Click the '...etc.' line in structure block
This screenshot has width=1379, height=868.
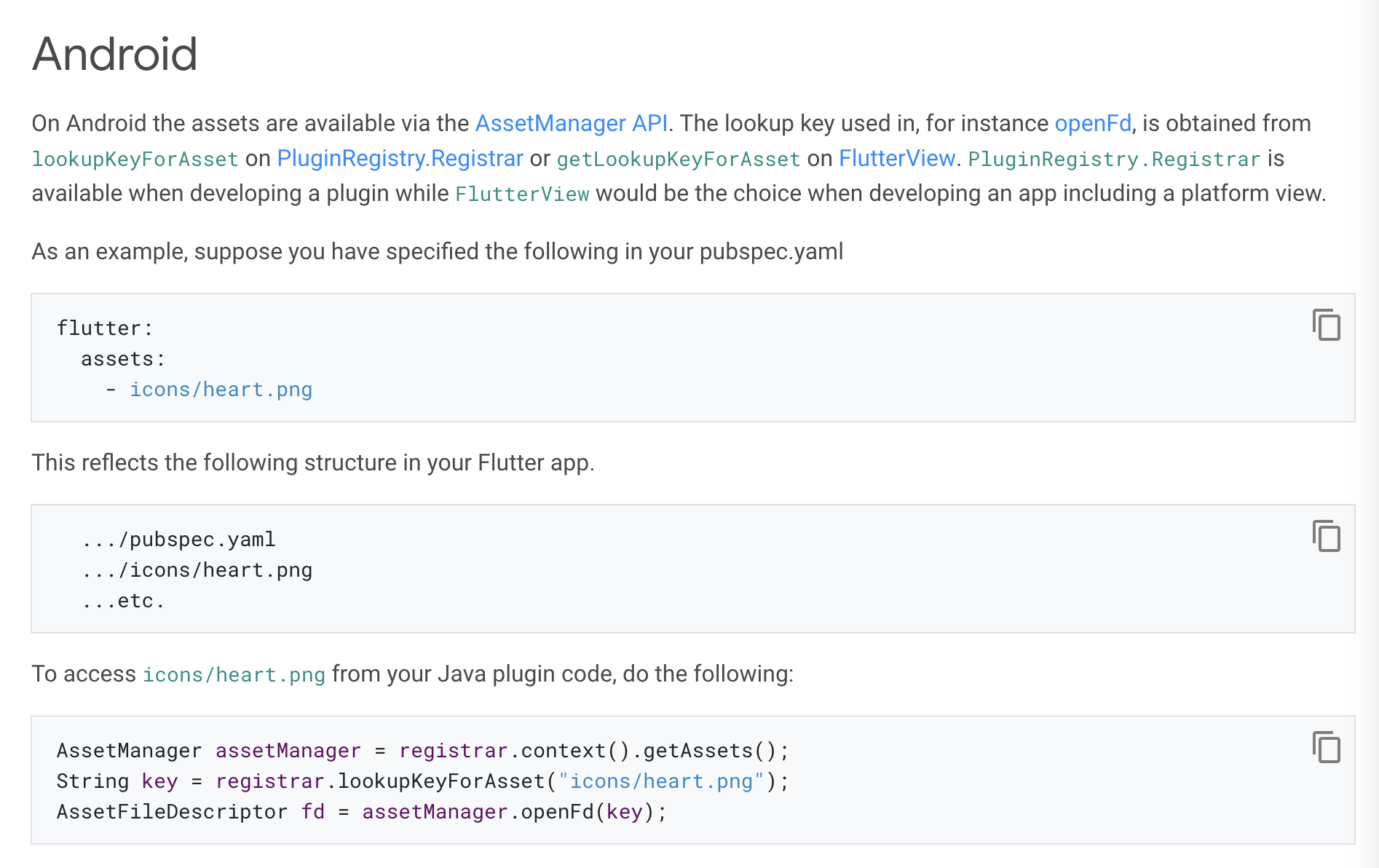click(123, 601)
